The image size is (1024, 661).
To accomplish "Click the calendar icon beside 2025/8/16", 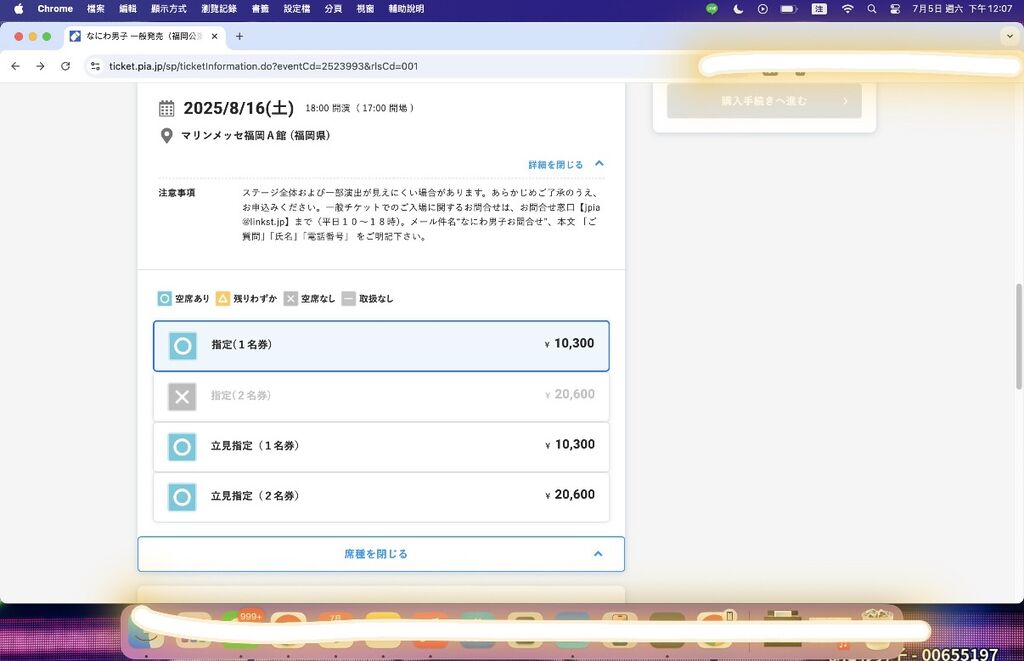I will [x=167, y=108].
